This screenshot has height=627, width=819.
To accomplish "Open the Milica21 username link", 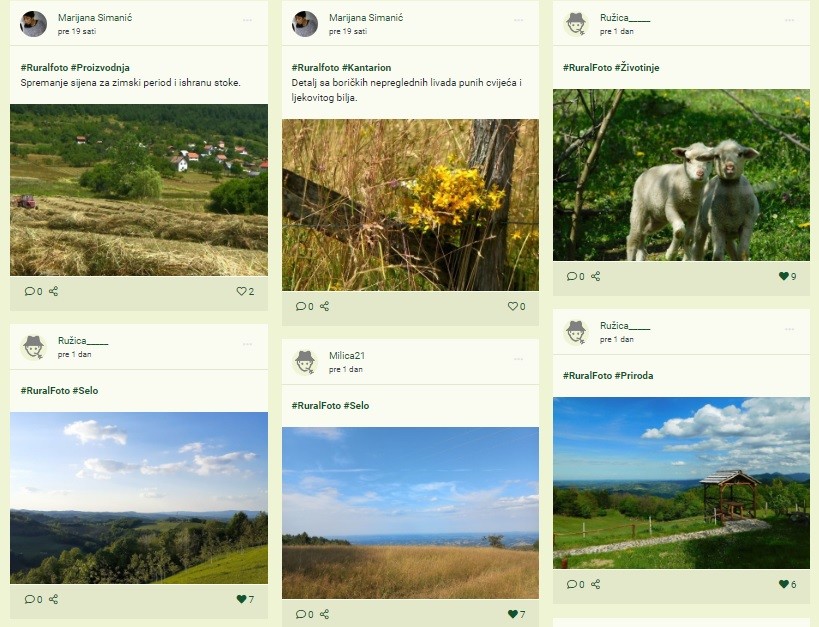I will coord(347,355).
